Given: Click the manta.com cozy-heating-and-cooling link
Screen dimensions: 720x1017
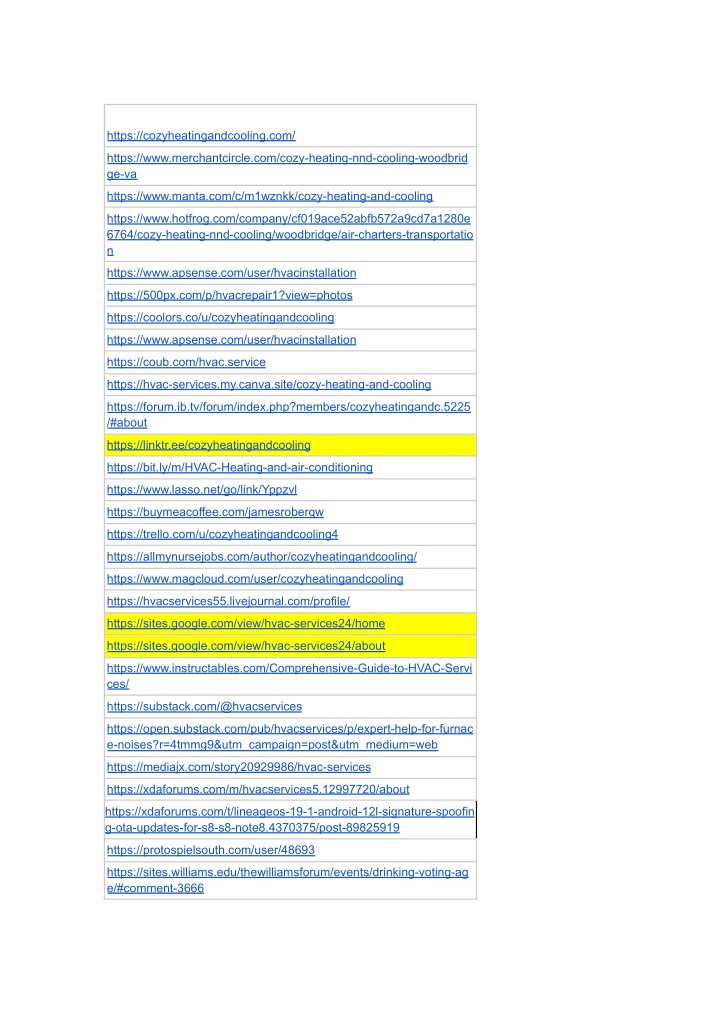Looking at the screenshot, I should [x=270, y=197].
